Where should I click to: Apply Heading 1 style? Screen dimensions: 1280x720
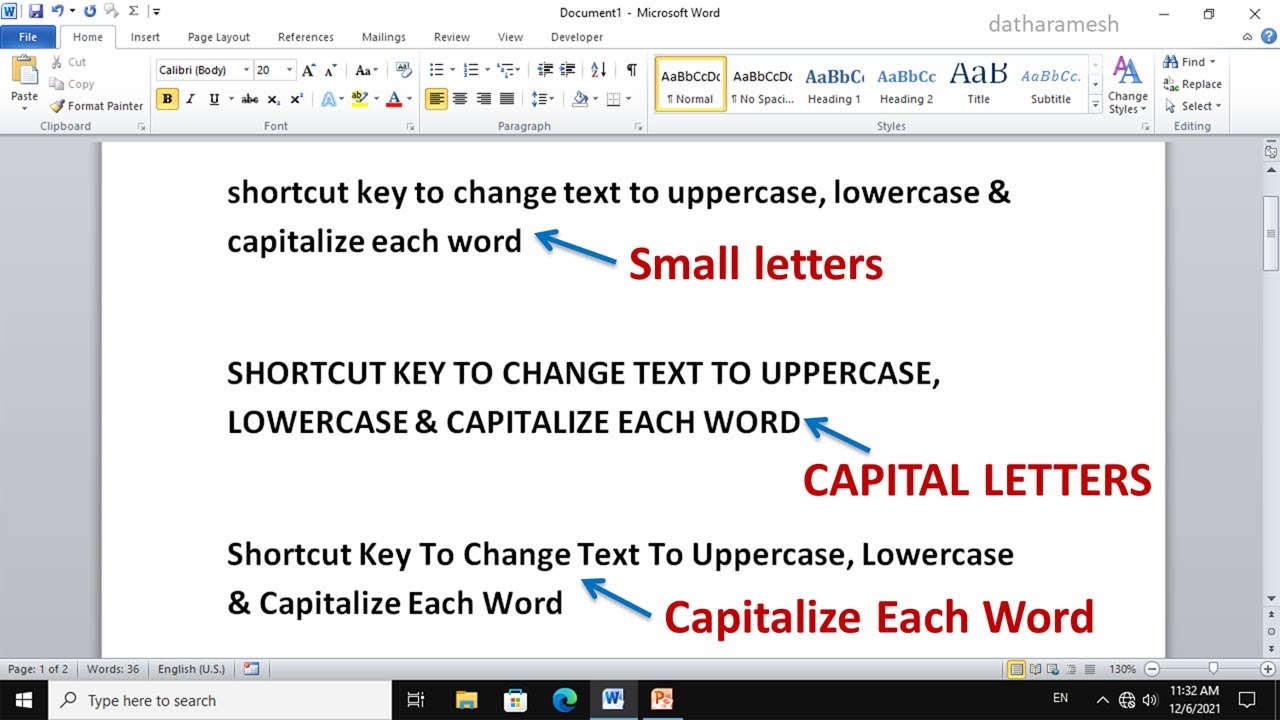point(834,84)
